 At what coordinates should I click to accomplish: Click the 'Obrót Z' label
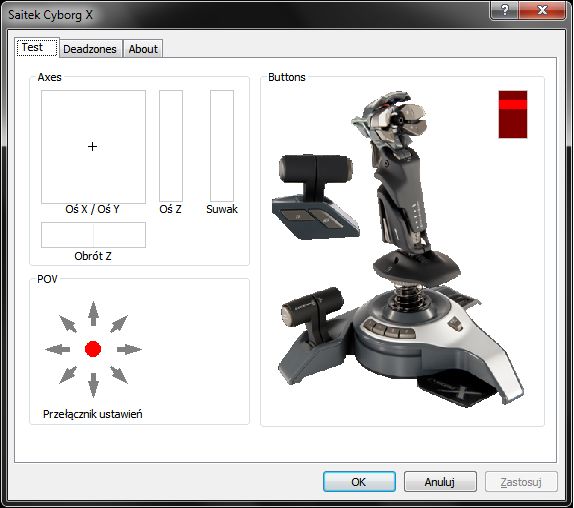pos(93,256)
